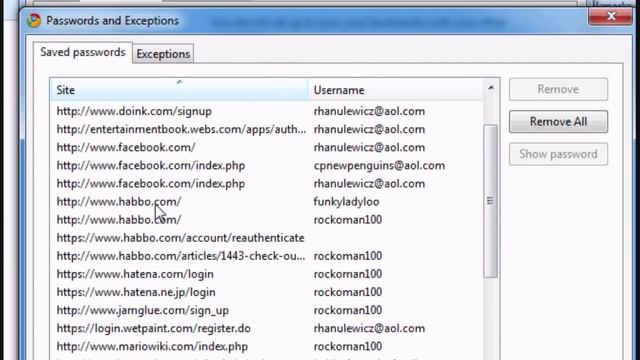Viewport: 640px width, 360px height.
Task: Click the username cpnewpenguins@aol.com
Action: pos(379,166)
